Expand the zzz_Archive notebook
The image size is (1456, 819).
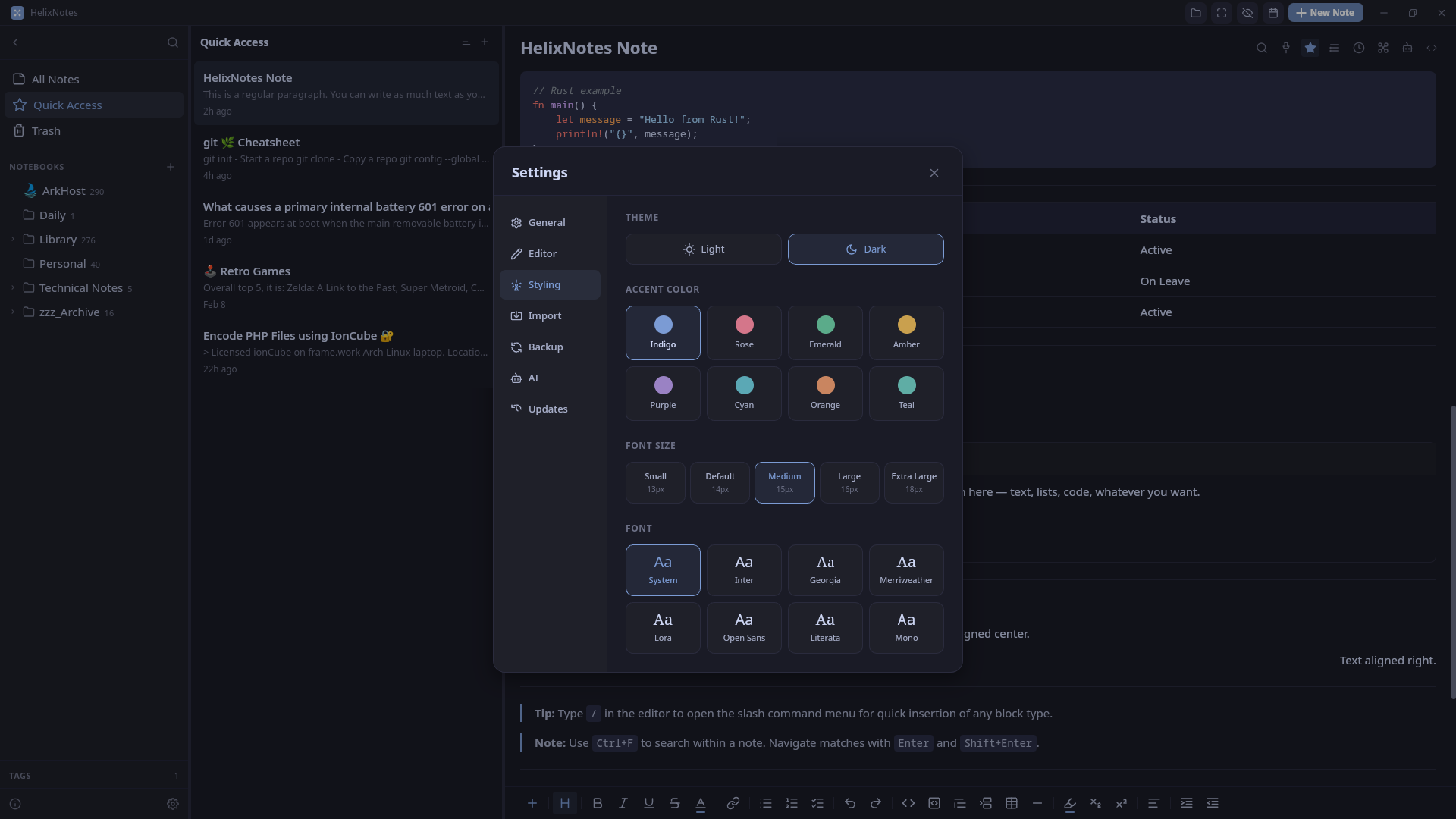coord(12,312)
